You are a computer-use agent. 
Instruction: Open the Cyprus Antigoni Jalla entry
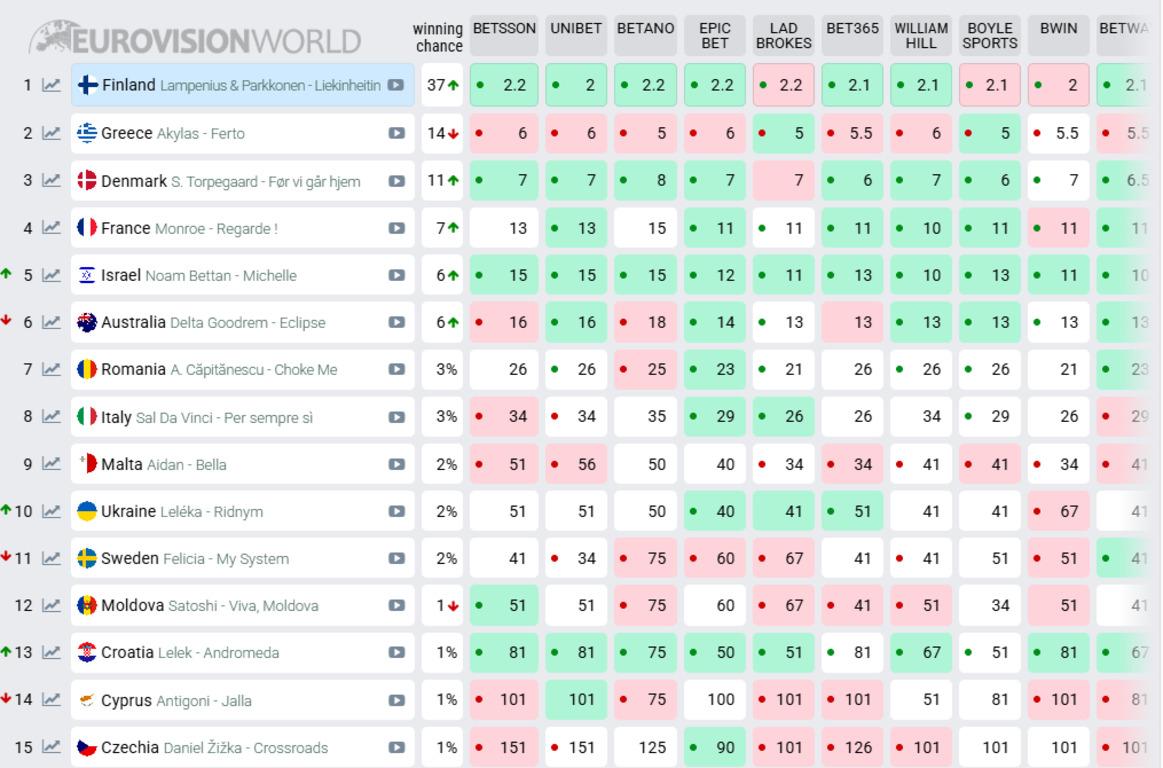tap(243, 700)
